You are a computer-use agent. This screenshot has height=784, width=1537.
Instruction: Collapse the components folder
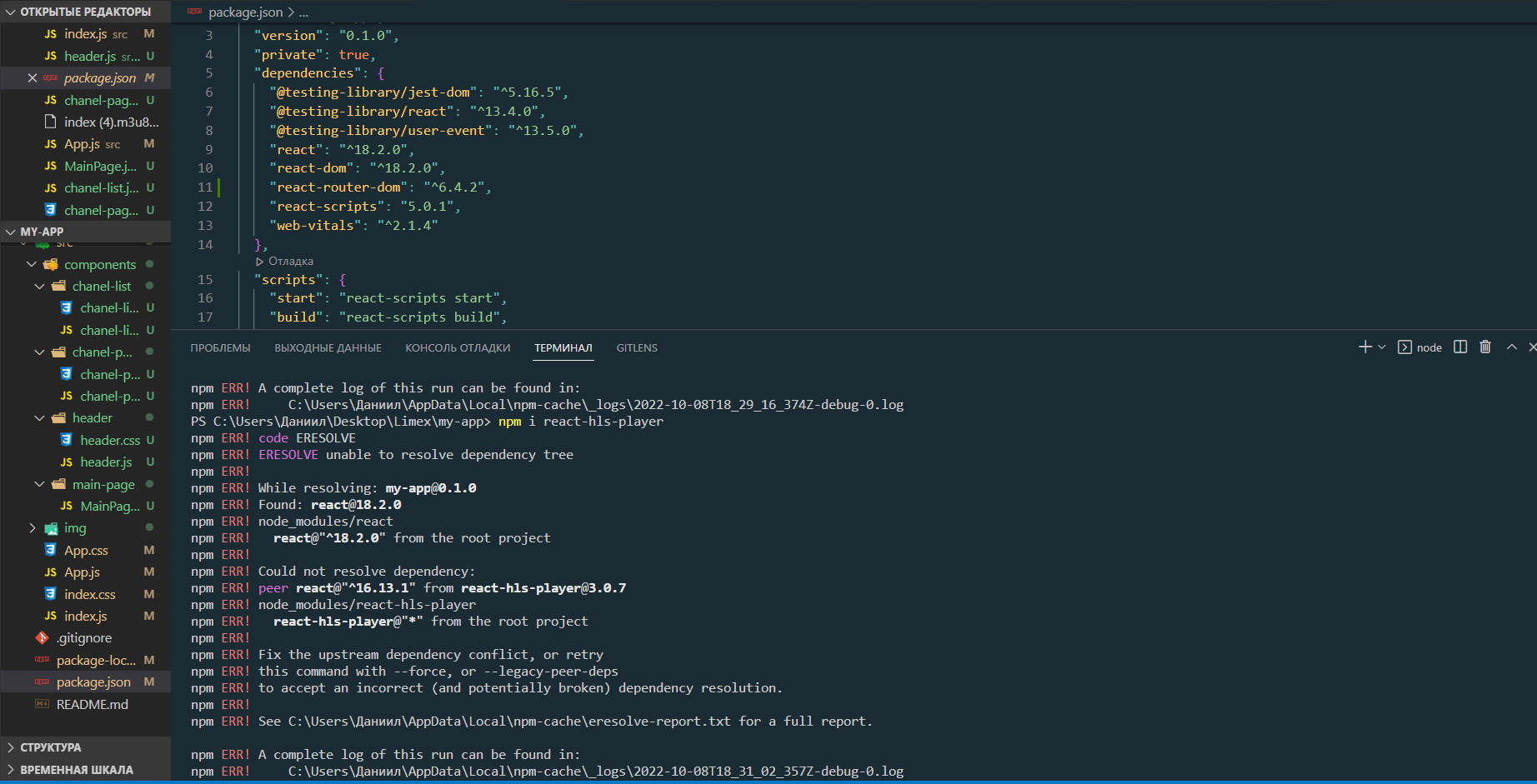(32, 265)
